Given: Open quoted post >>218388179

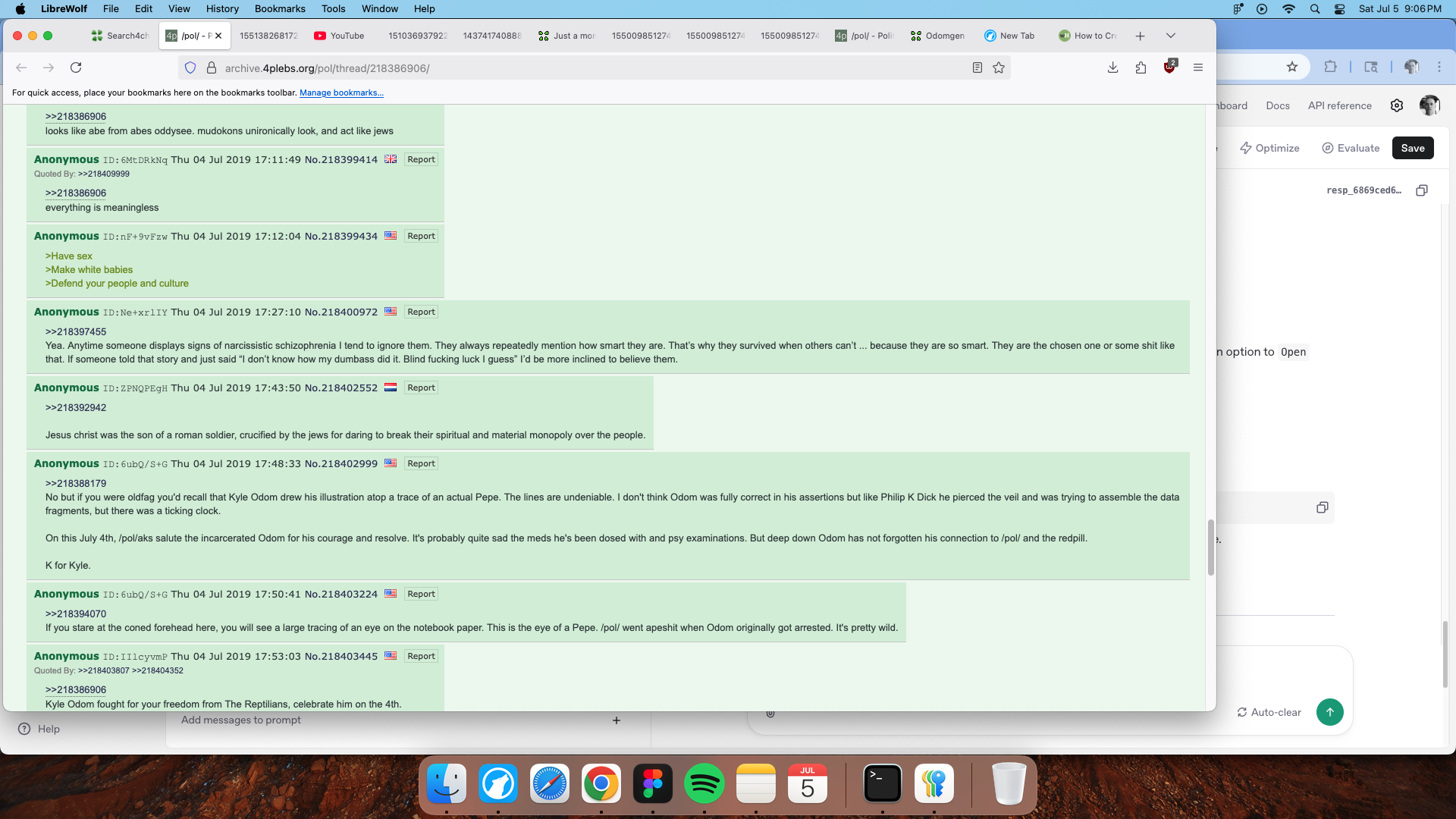Looking at the screenshot, I should [76, 483].
